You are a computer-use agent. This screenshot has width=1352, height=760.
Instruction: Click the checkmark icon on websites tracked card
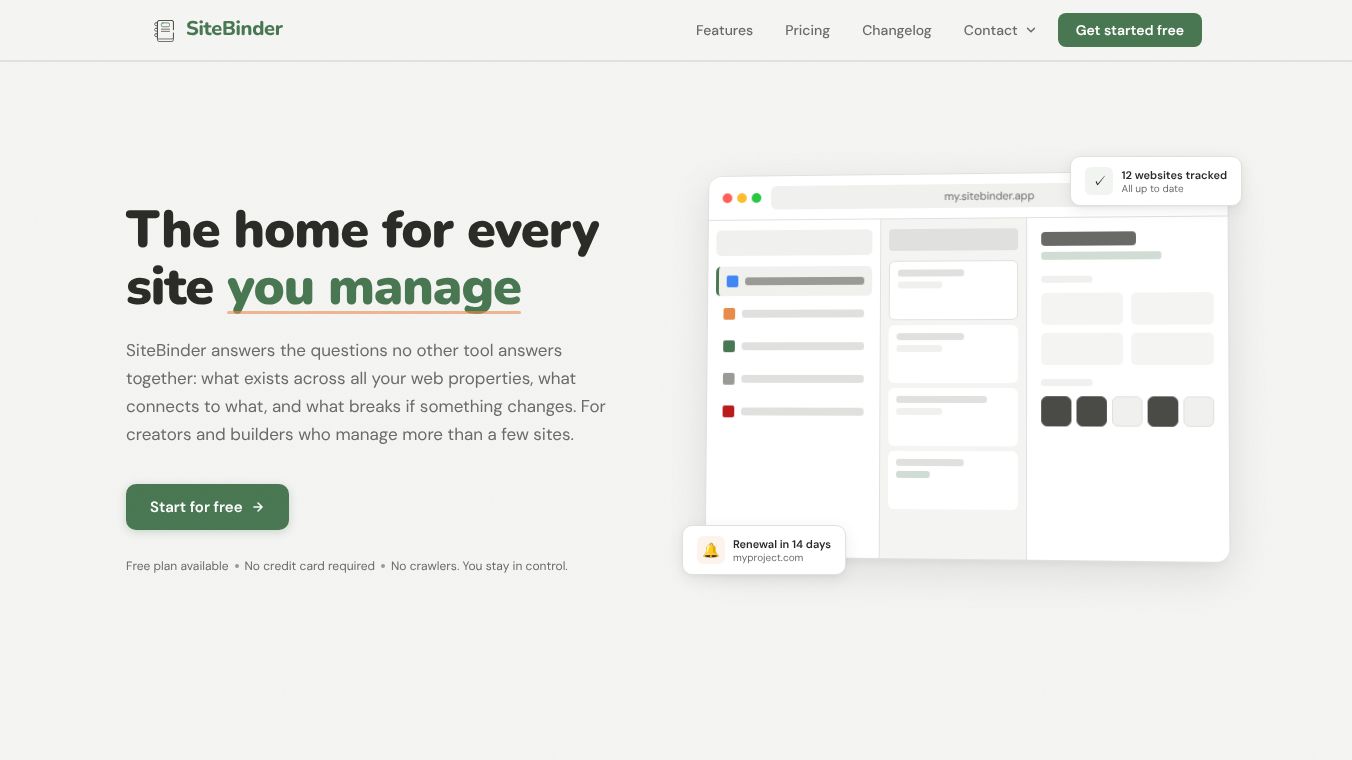pos(1099,181)
